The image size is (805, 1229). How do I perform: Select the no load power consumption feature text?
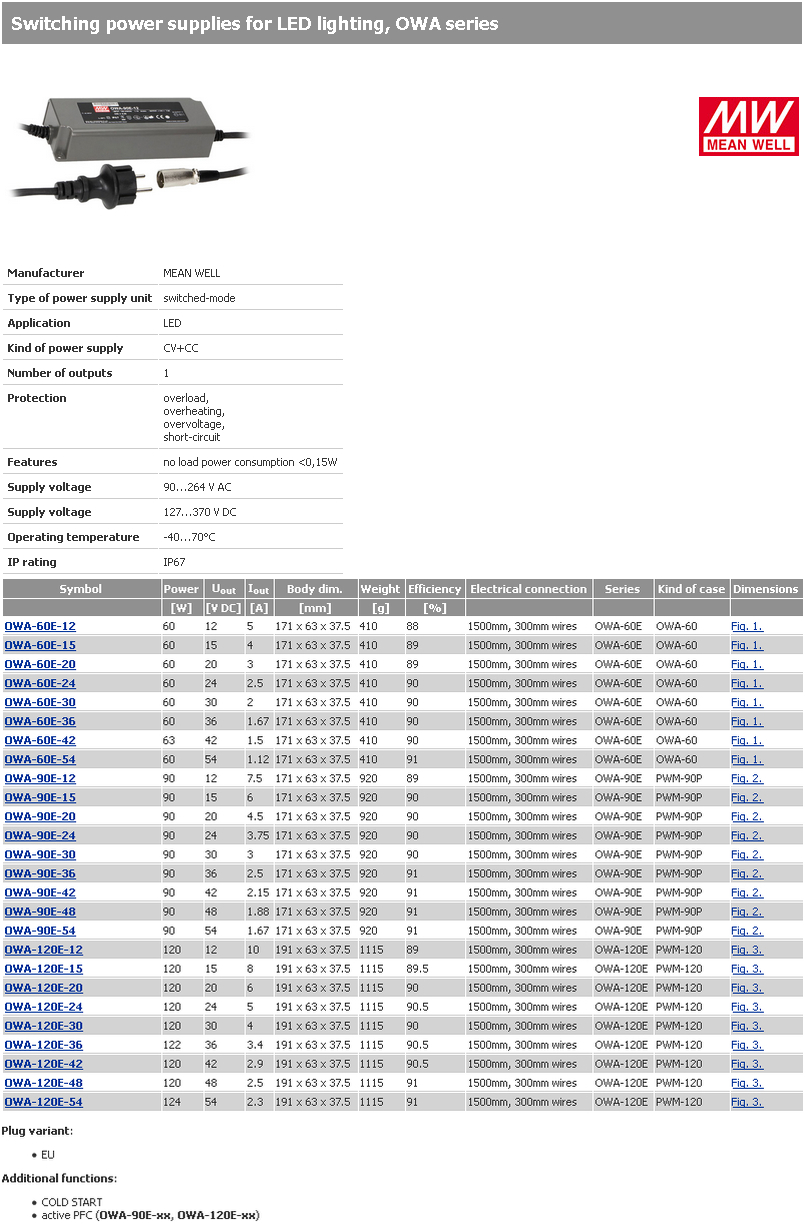click(250, 462)
